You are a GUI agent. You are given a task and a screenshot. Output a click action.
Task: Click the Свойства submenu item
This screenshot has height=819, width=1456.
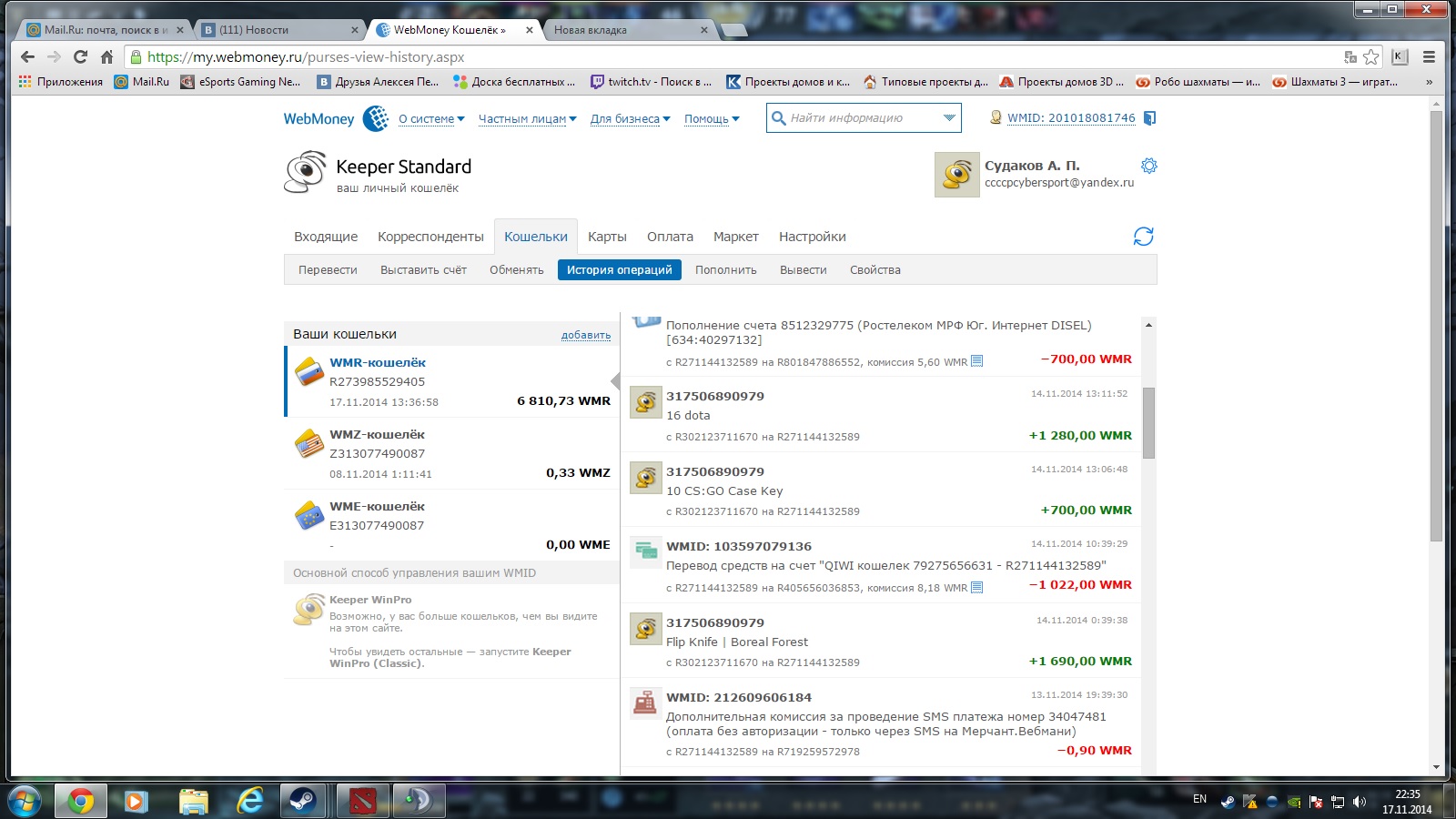coord(875,270)
